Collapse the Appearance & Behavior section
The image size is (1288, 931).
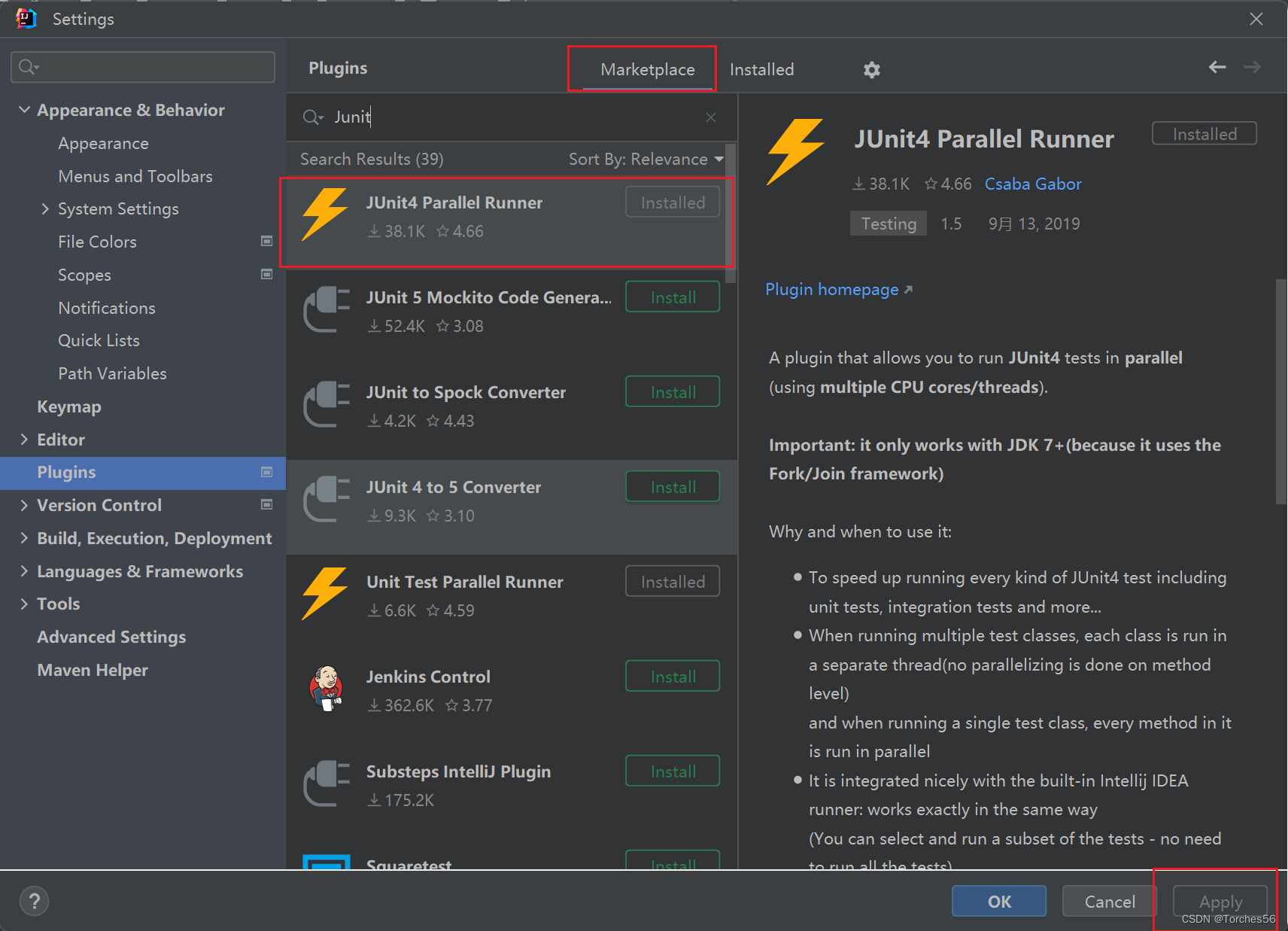pyautogui.click(x=24, y=110)
